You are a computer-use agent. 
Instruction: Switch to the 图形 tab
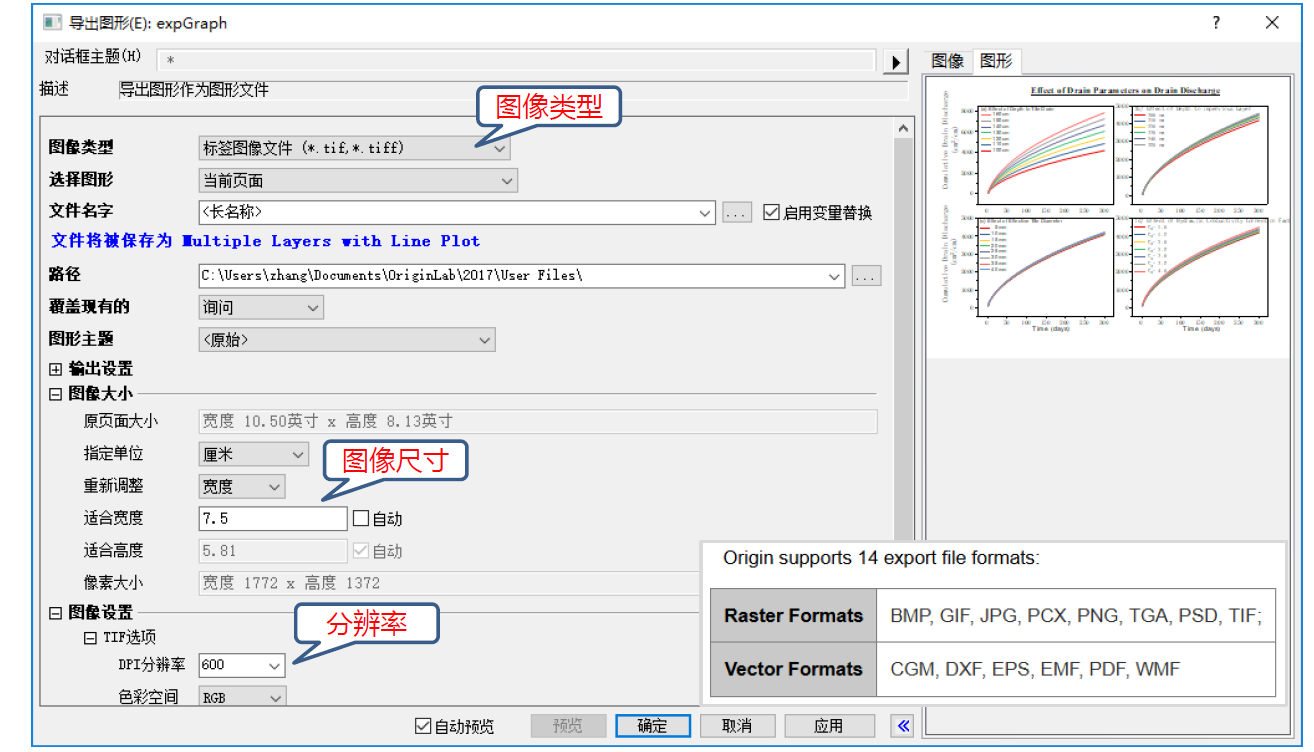[x=996, y=61]
